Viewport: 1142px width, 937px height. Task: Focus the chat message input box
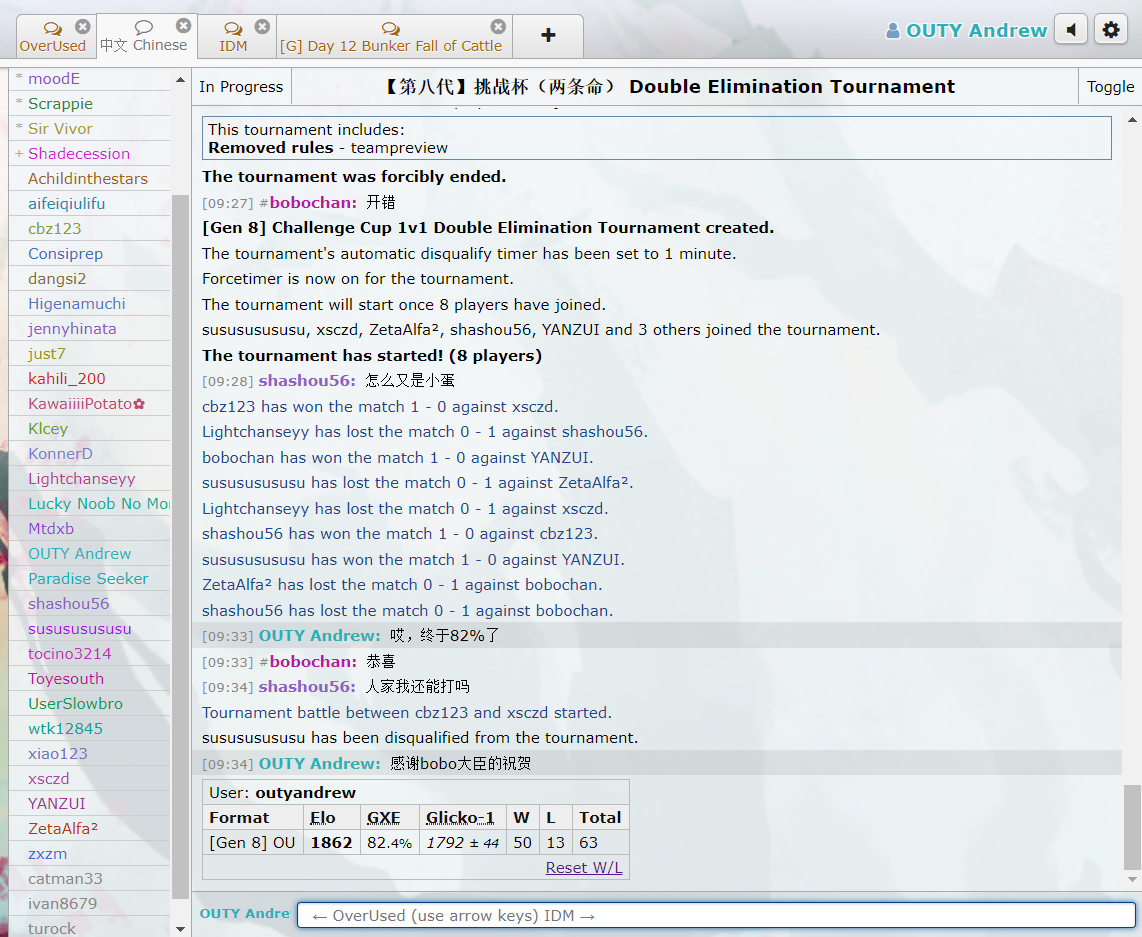716,915
